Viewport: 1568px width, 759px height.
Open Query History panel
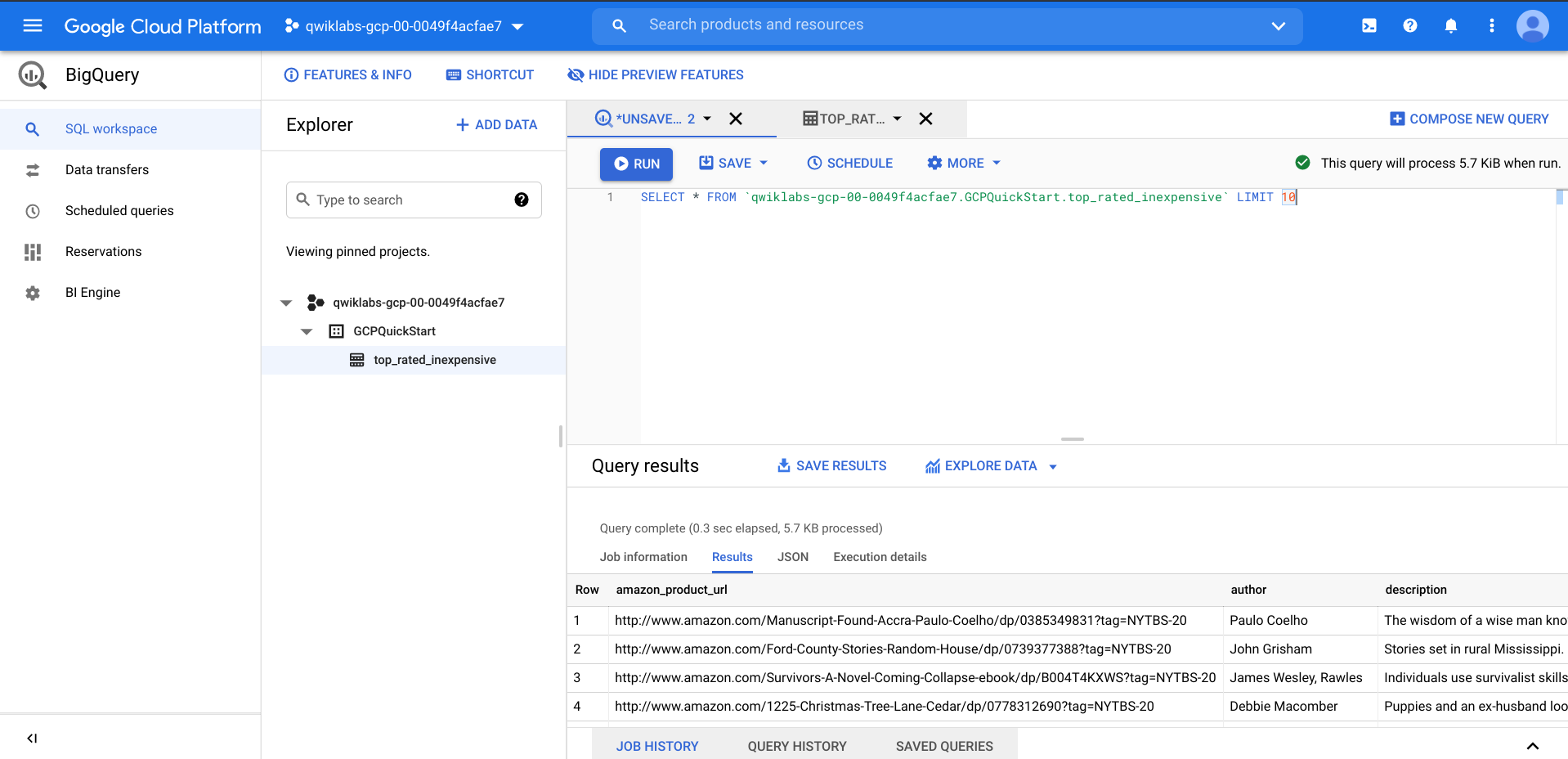797,746
